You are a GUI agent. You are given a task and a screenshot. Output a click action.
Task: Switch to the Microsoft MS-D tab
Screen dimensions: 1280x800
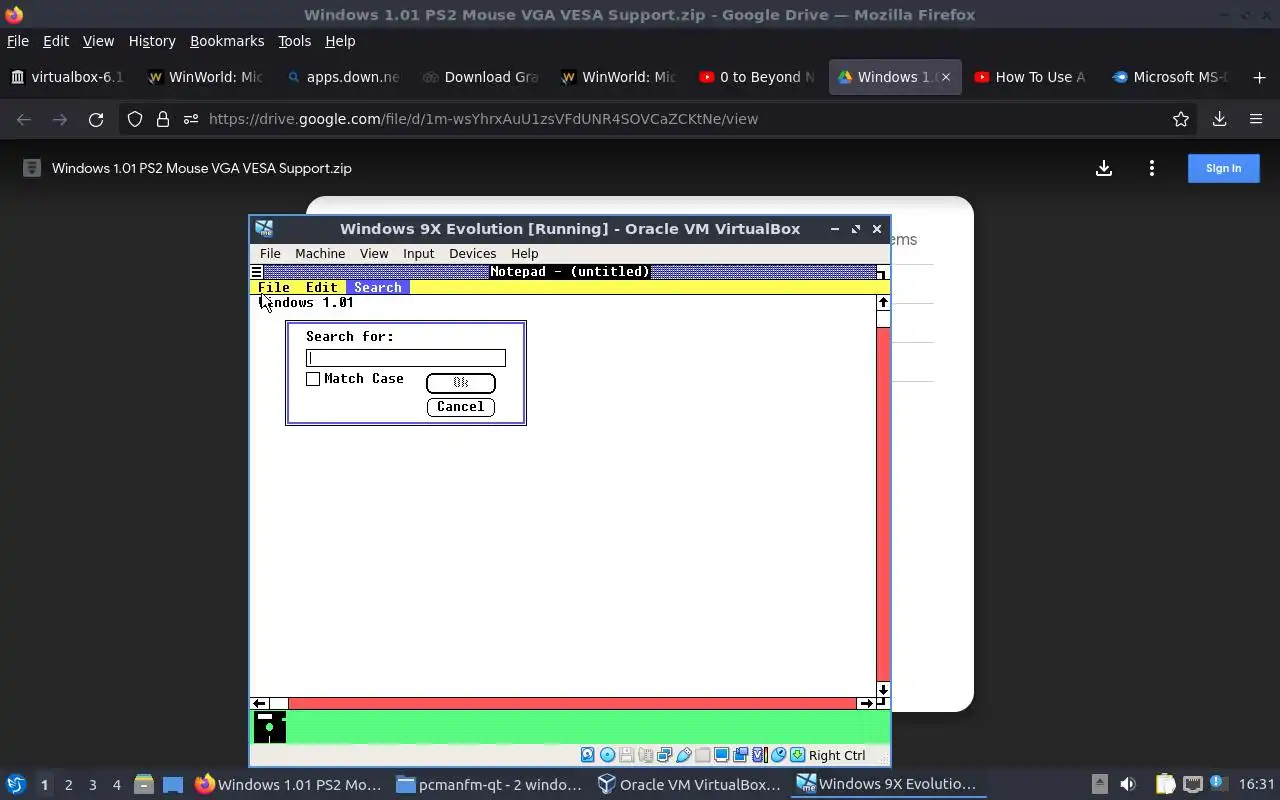coord(1170,77)
